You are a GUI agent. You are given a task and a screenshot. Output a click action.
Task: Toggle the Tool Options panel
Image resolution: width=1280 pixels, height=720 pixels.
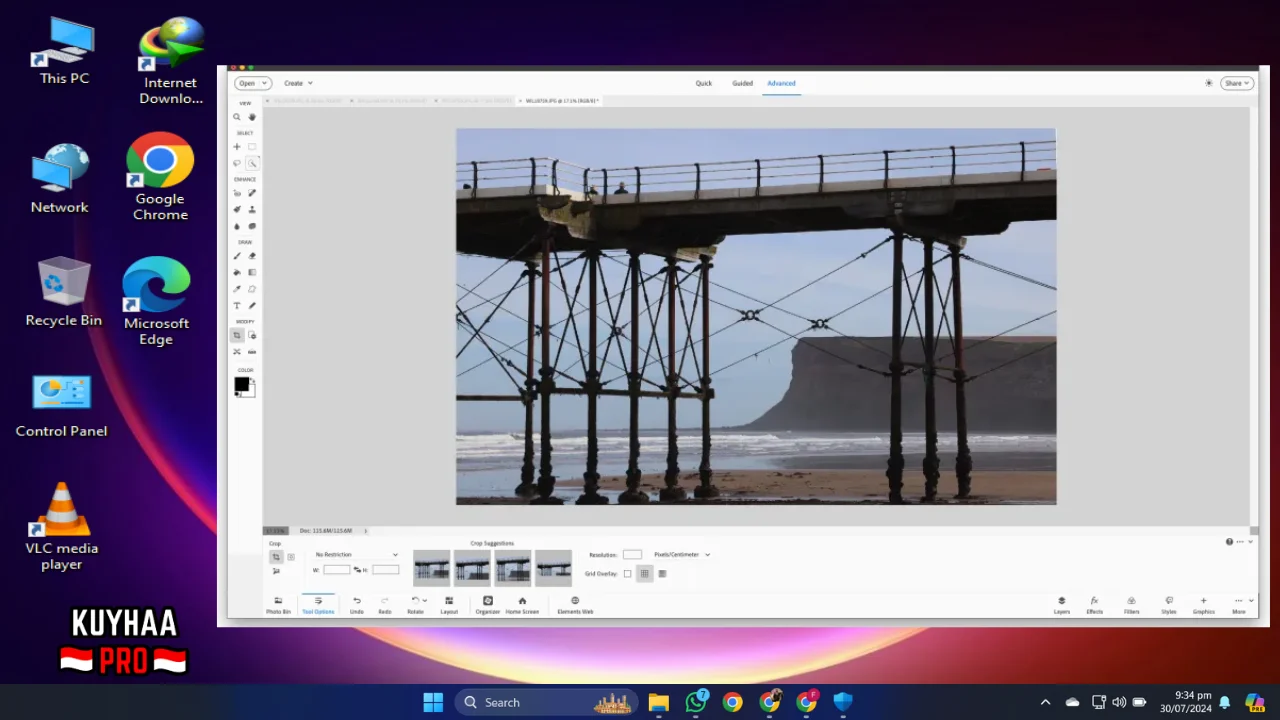click(318, 605)
